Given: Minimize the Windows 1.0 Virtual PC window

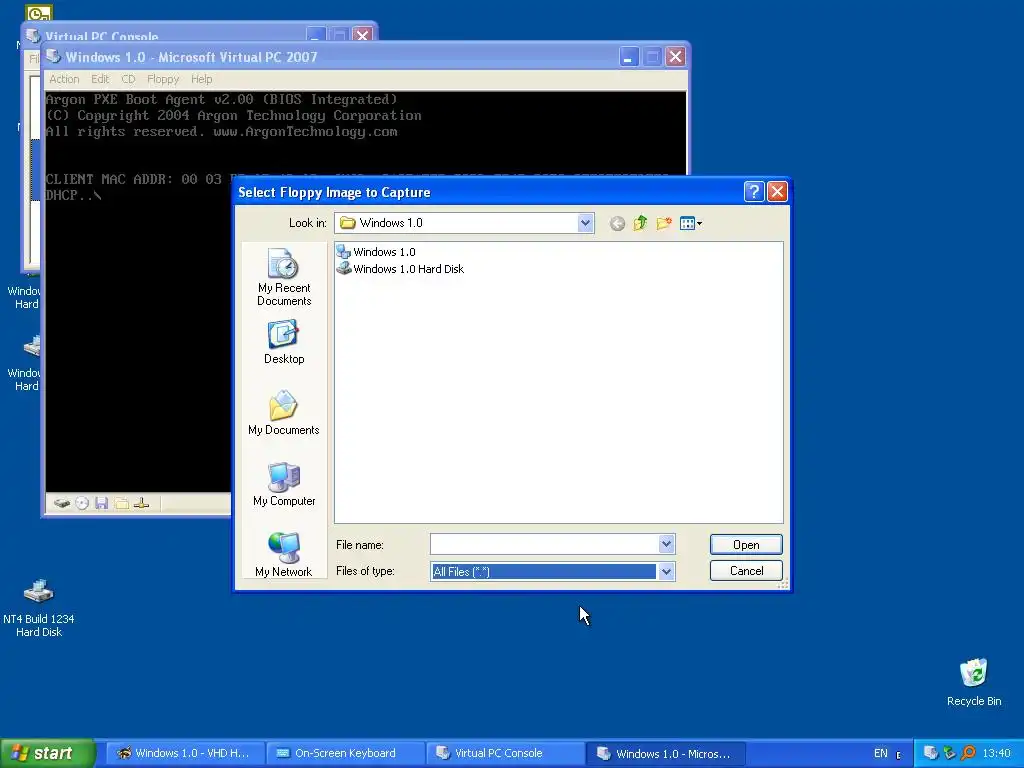Looking at the screenshot, I should pos(628,57).
